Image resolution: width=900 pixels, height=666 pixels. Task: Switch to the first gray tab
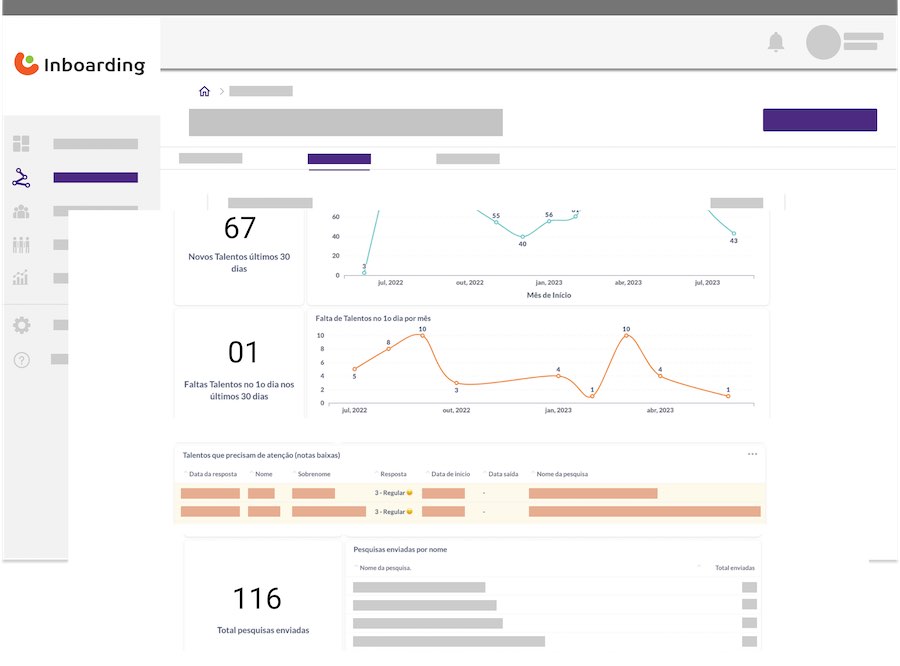pos(211,158)
